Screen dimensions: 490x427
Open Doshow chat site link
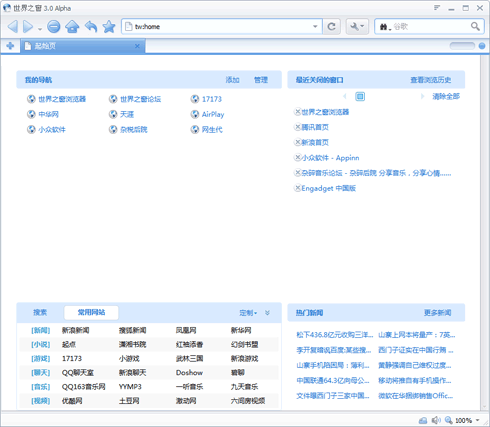click(x=189, y=373)
